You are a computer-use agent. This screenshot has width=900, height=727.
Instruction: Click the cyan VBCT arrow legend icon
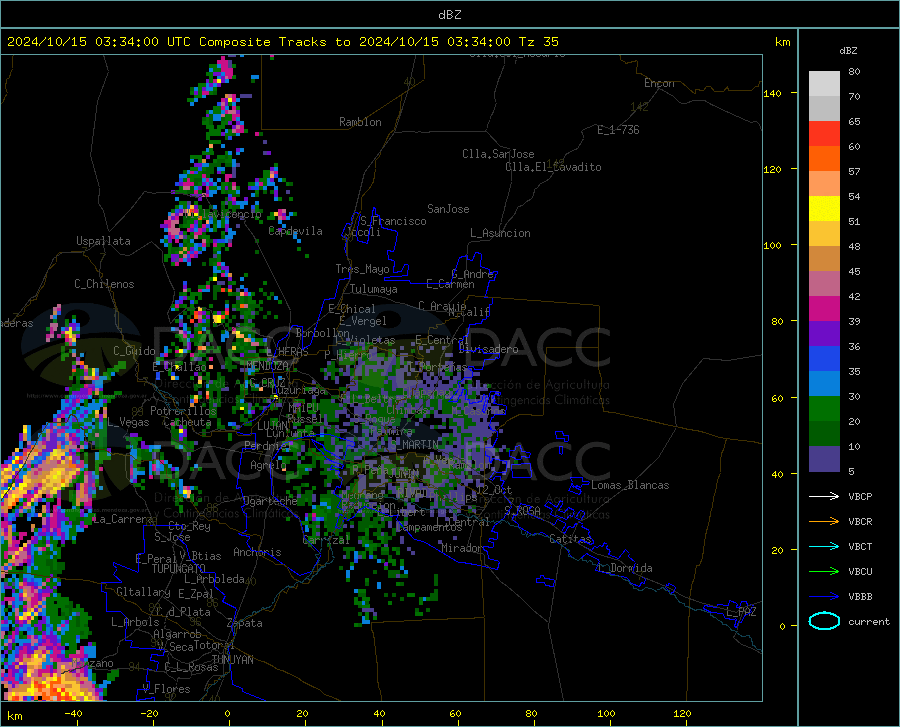coord(824,546)
